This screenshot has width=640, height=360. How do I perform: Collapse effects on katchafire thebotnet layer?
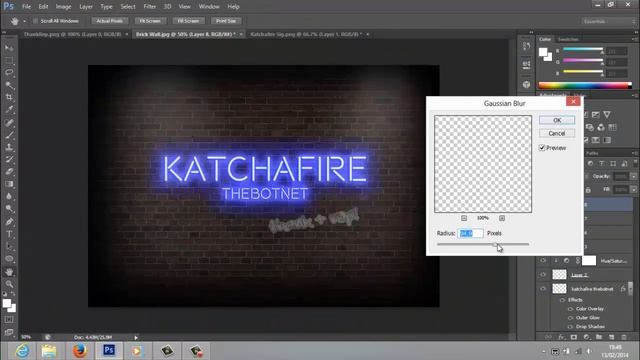click(631, 289)
